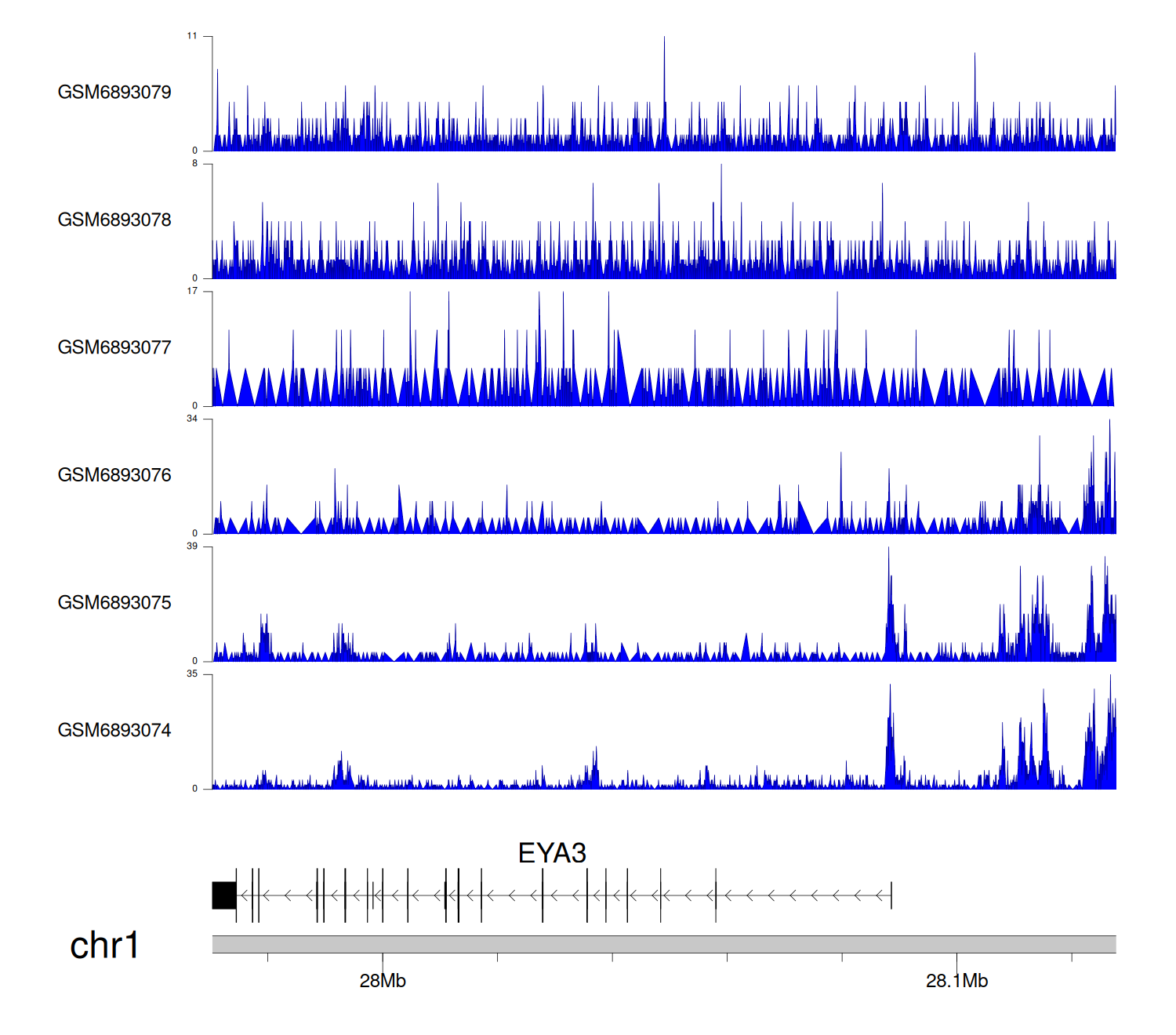Click the EYA3 gene name

tap(552, 853)
